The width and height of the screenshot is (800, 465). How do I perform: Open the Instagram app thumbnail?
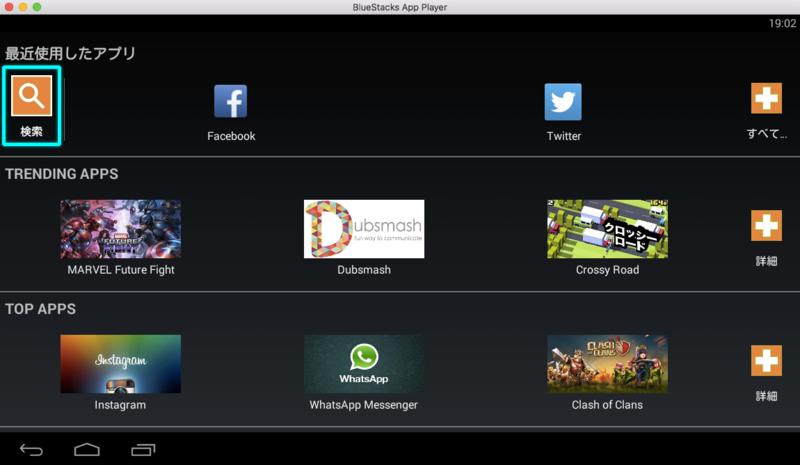coord(120,364)
